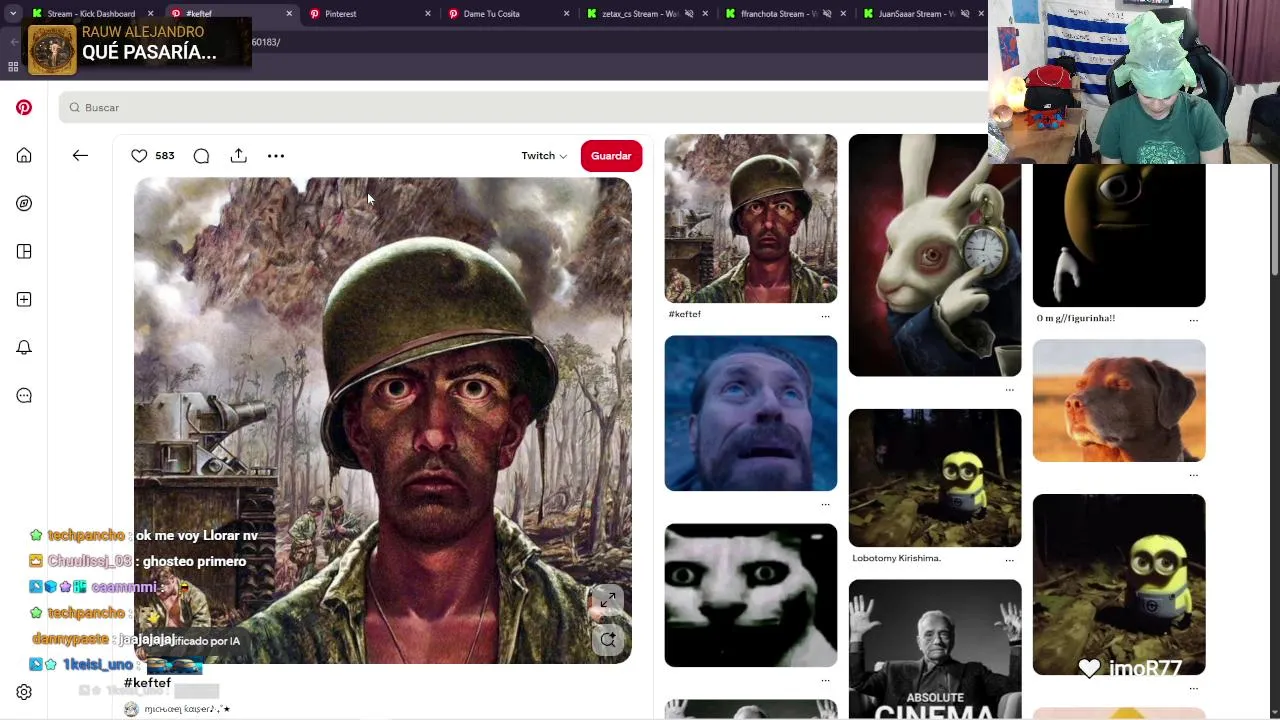1280x720 pixels.
Task: Open the O m g//figurinha!! pin
Action: (1119, 235)
